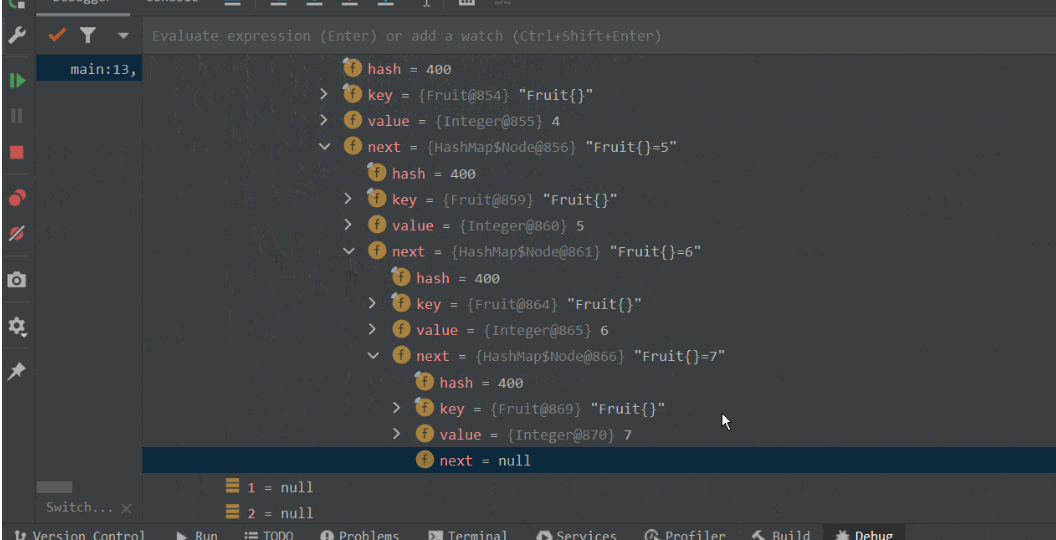The width and height of the screenshot is (1056, 540).
Task: Collapse the next = {HashMap$Node@861} node
Action: [x=349, y=251]
